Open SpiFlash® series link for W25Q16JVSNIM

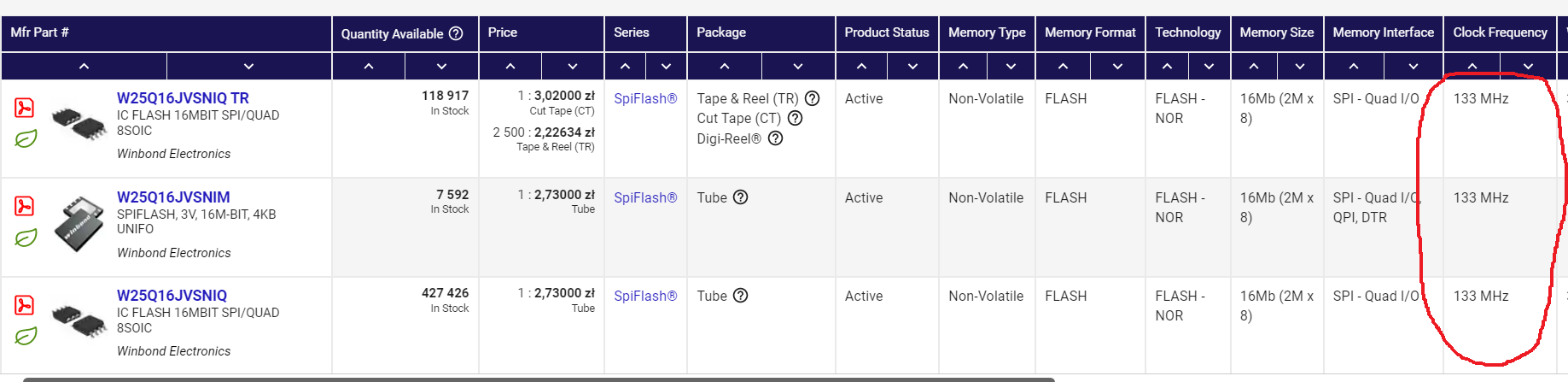644,197
